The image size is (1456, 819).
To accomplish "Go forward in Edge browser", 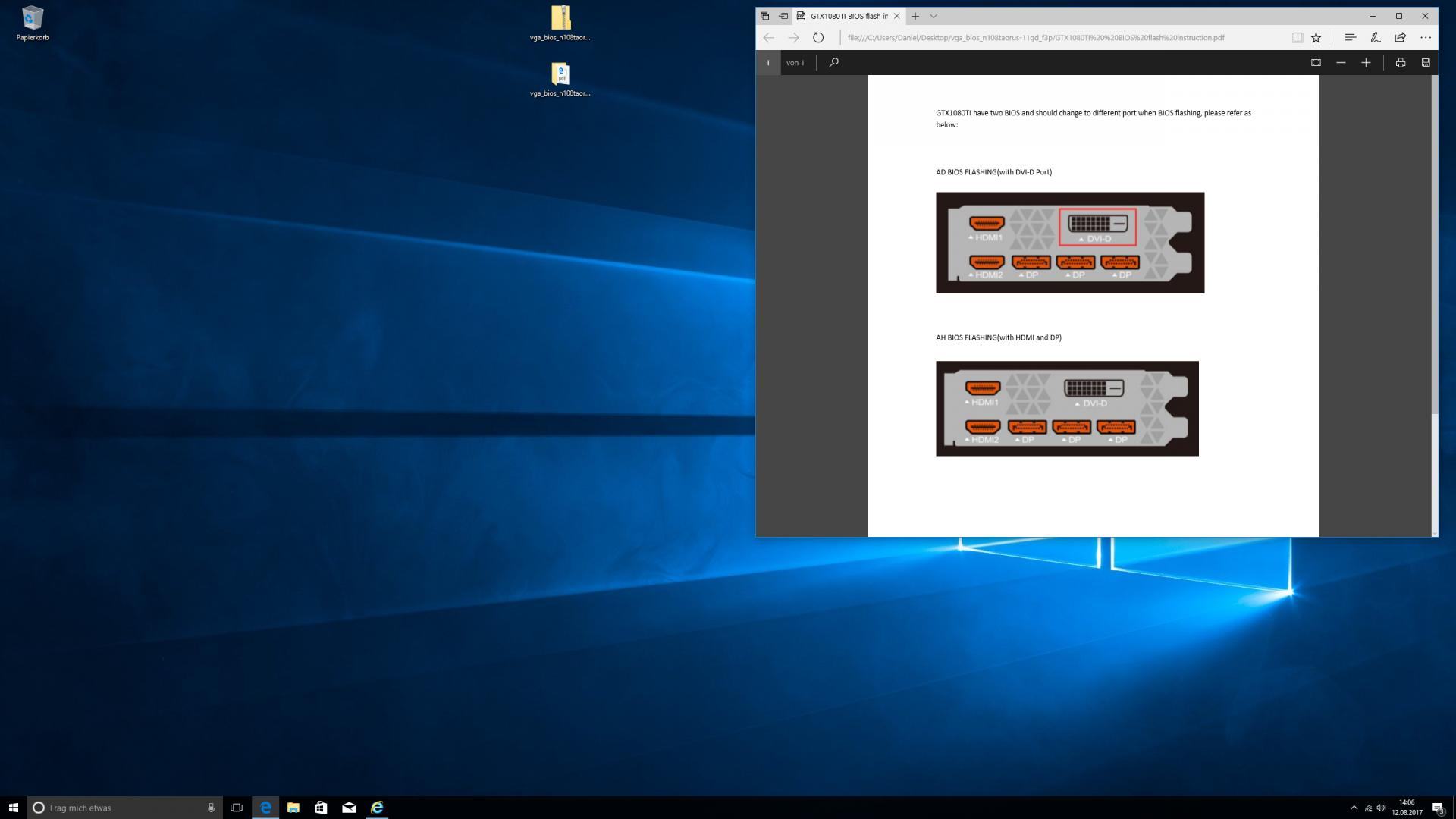I will (x=793, y=37).
